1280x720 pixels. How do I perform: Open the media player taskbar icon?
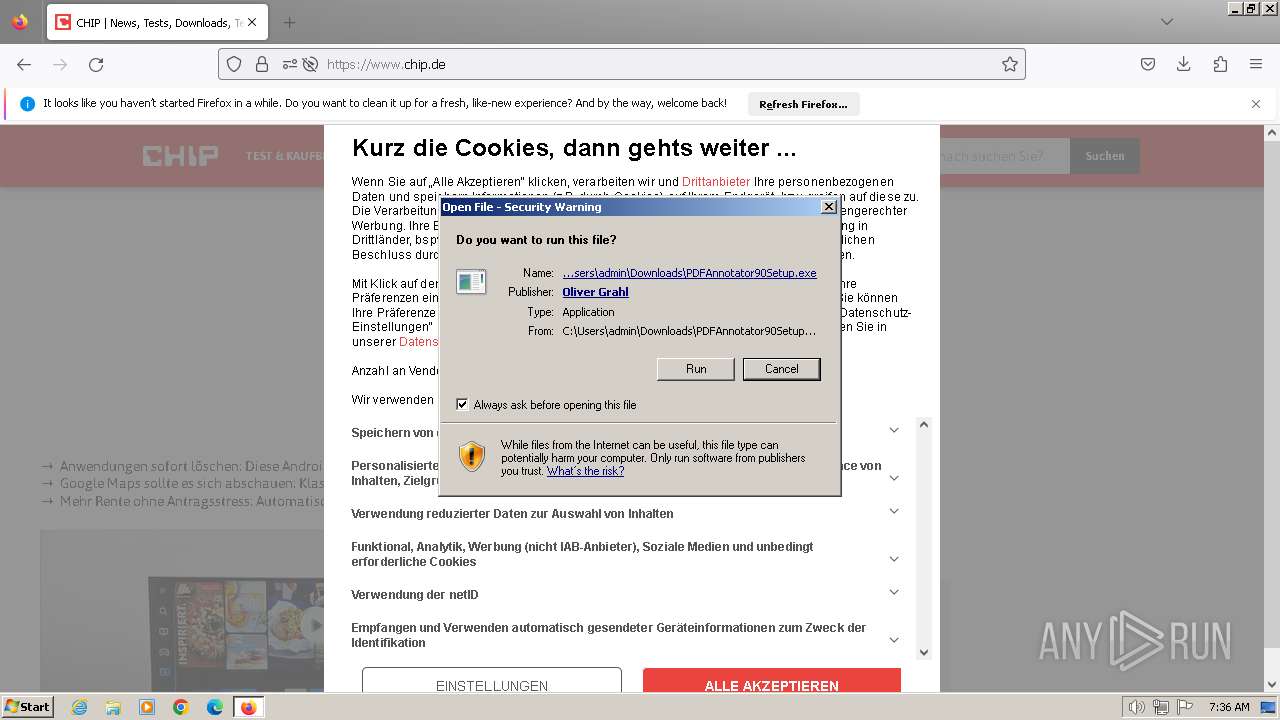(x=147, y=707)
